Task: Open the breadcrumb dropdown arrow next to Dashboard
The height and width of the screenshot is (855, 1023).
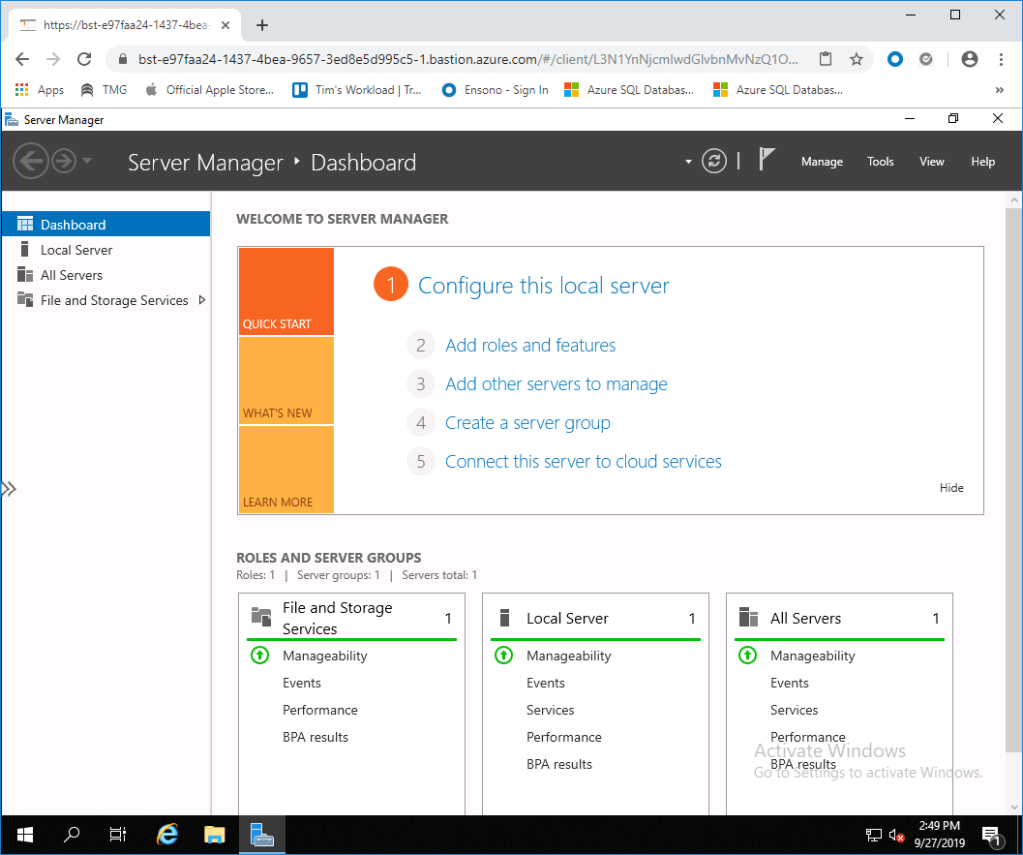Action: pyautogui.click(x=686, y=160)
